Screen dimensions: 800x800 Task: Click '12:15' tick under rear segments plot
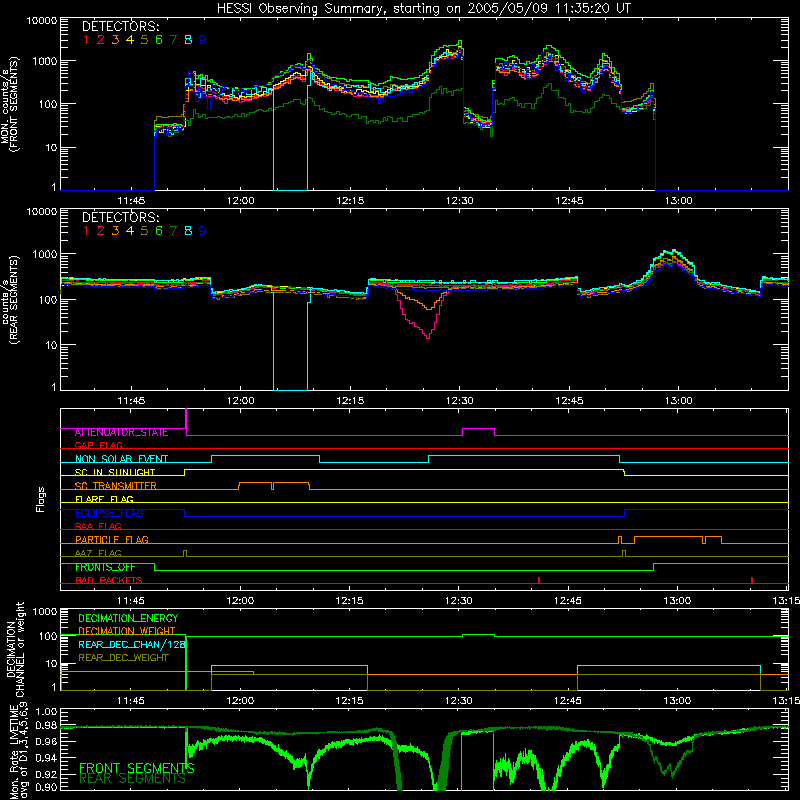[x=350, y=401]
